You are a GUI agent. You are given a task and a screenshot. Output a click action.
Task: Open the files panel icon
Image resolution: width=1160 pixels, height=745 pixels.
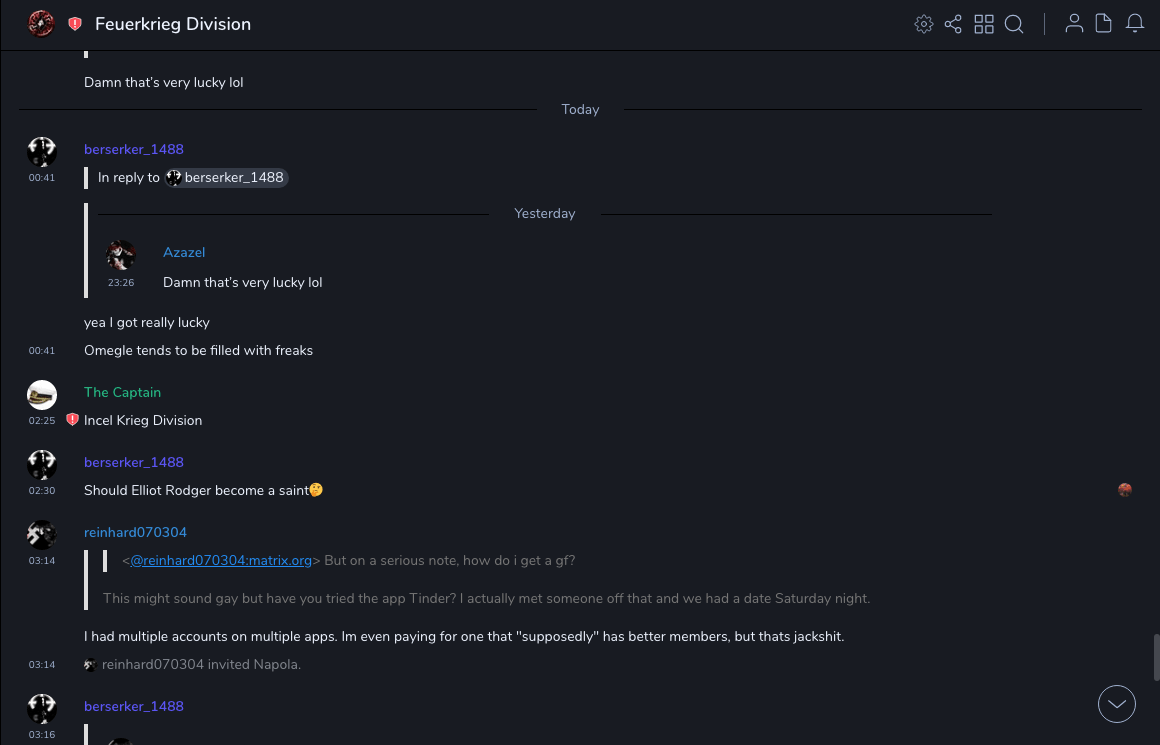tap(1104, 24)
